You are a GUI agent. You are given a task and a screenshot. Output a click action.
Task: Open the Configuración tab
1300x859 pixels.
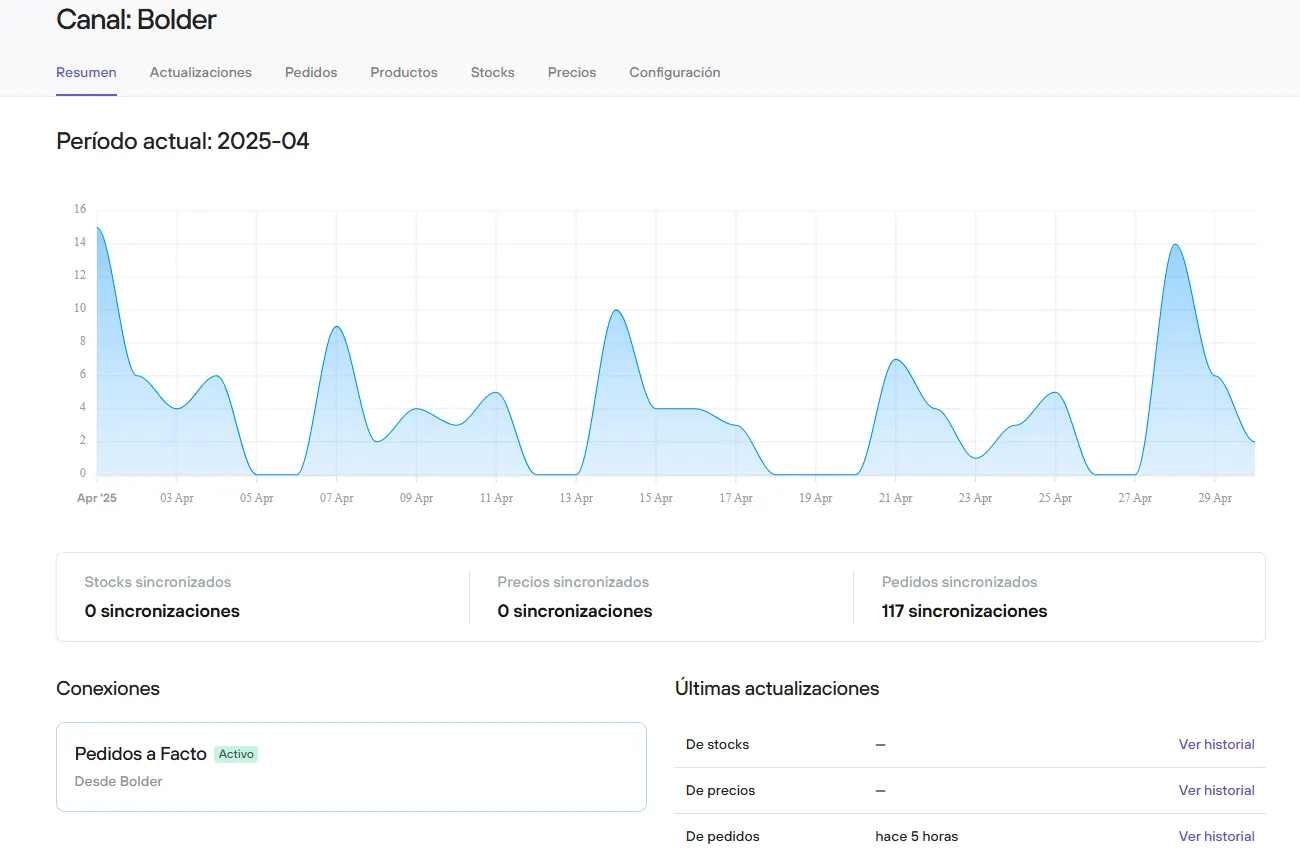(x=675, y=72)
